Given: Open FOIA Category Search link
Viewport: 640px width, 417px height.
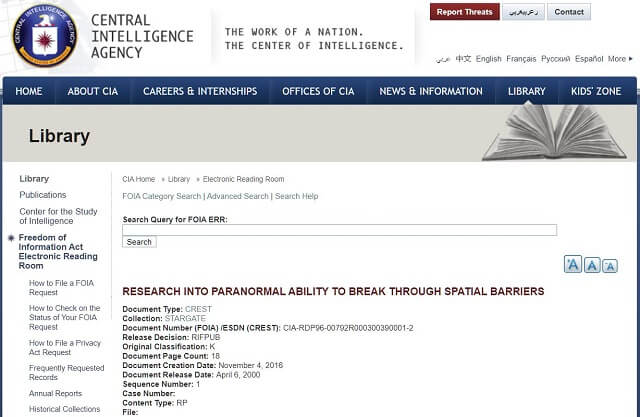Looking at the screenshot, I should pos(162,196).
